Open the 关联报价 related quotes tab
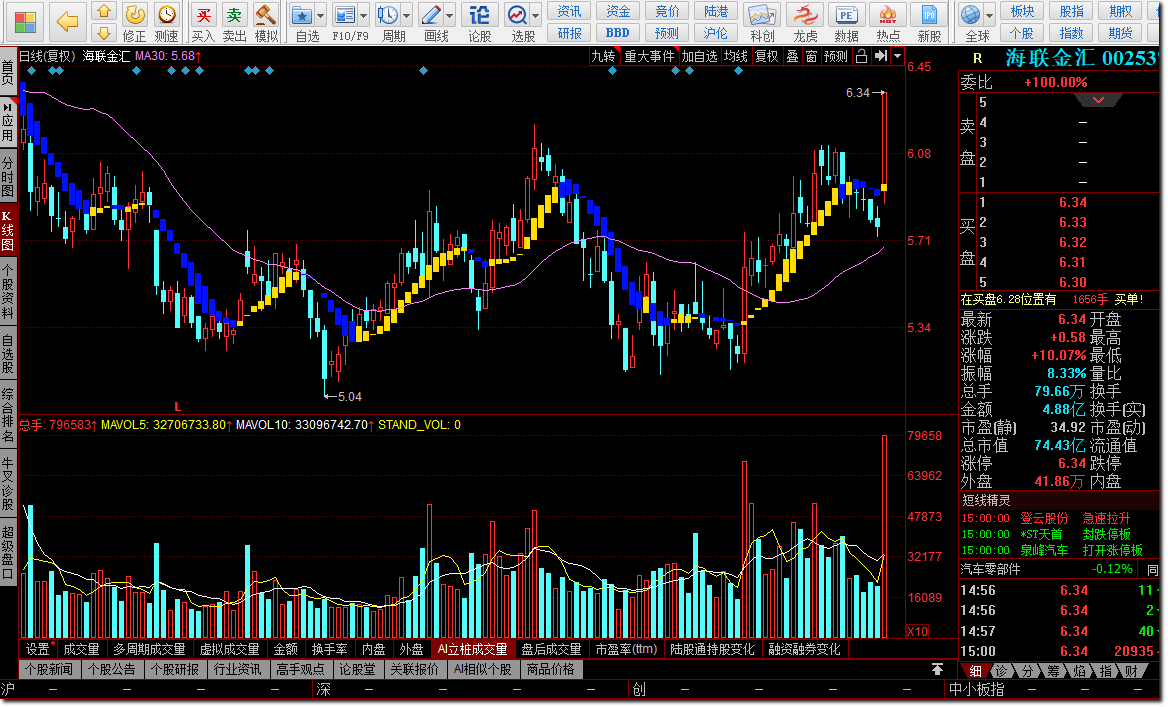This screenshot has width=1168, height=707. point(415,669)
